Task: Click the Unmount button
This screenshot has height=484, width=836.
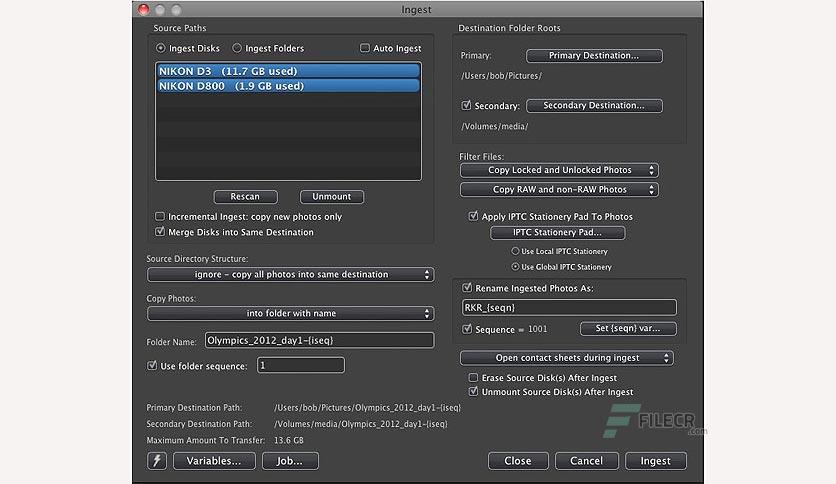Action: (x=332, y=197)
